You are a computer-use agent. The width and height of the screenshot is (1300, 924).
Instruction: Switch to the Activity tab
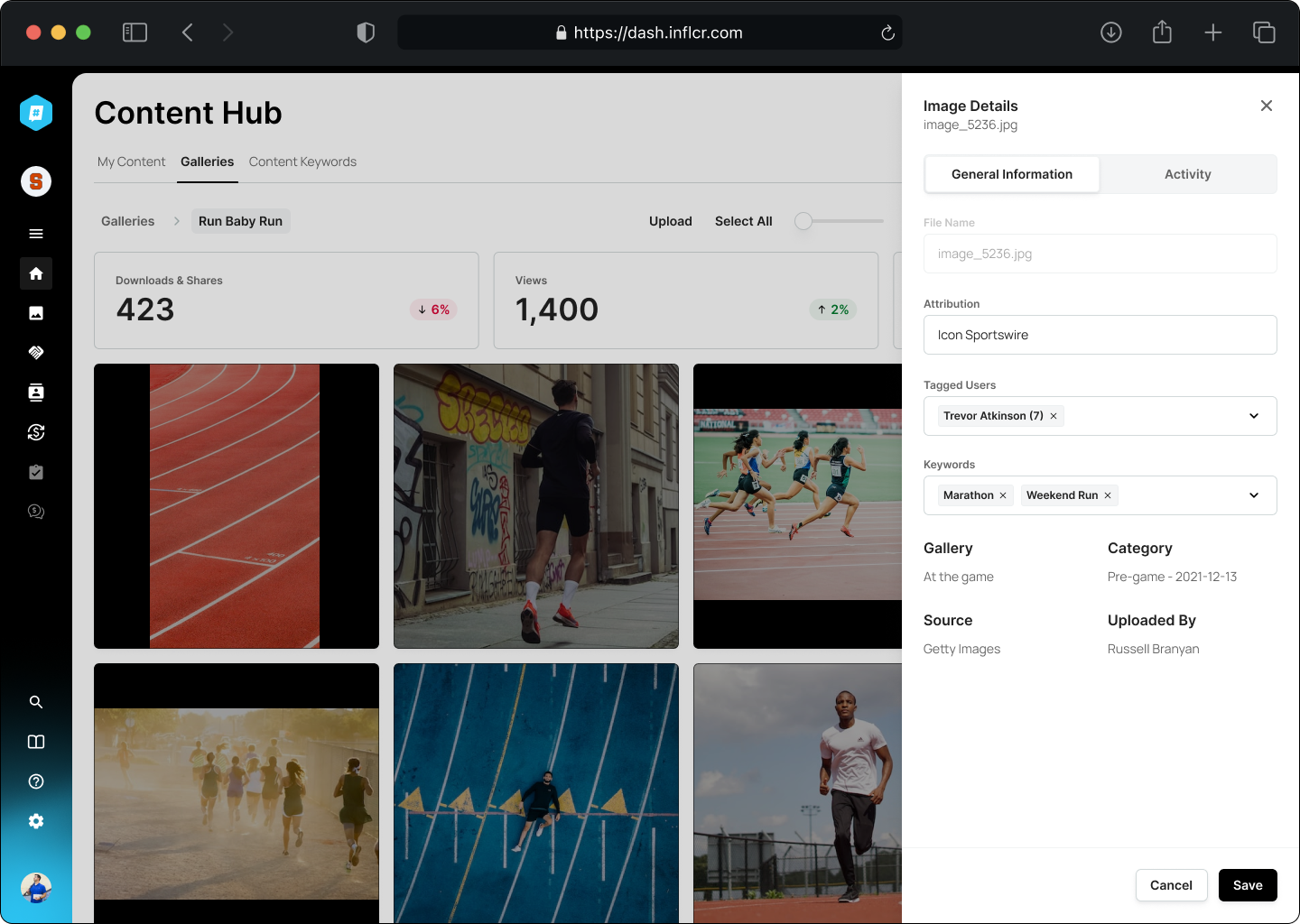(1187, 174)
